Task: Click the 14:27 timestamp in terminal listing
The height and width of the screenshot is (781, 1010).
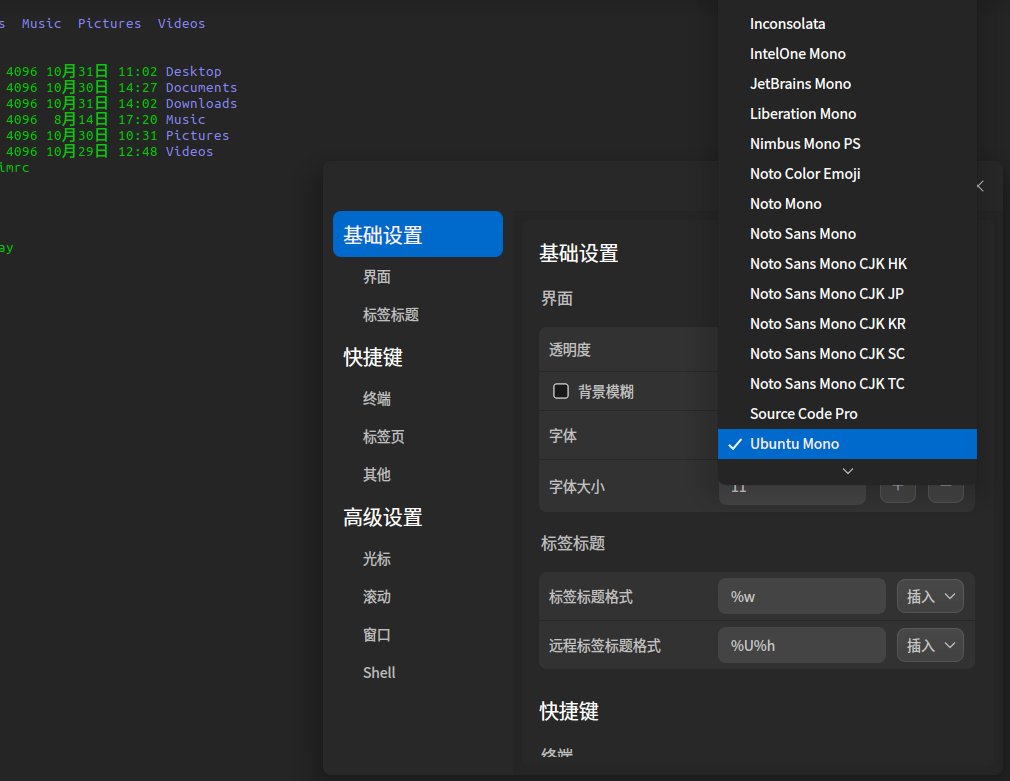Action: click(x=138, y=88)
